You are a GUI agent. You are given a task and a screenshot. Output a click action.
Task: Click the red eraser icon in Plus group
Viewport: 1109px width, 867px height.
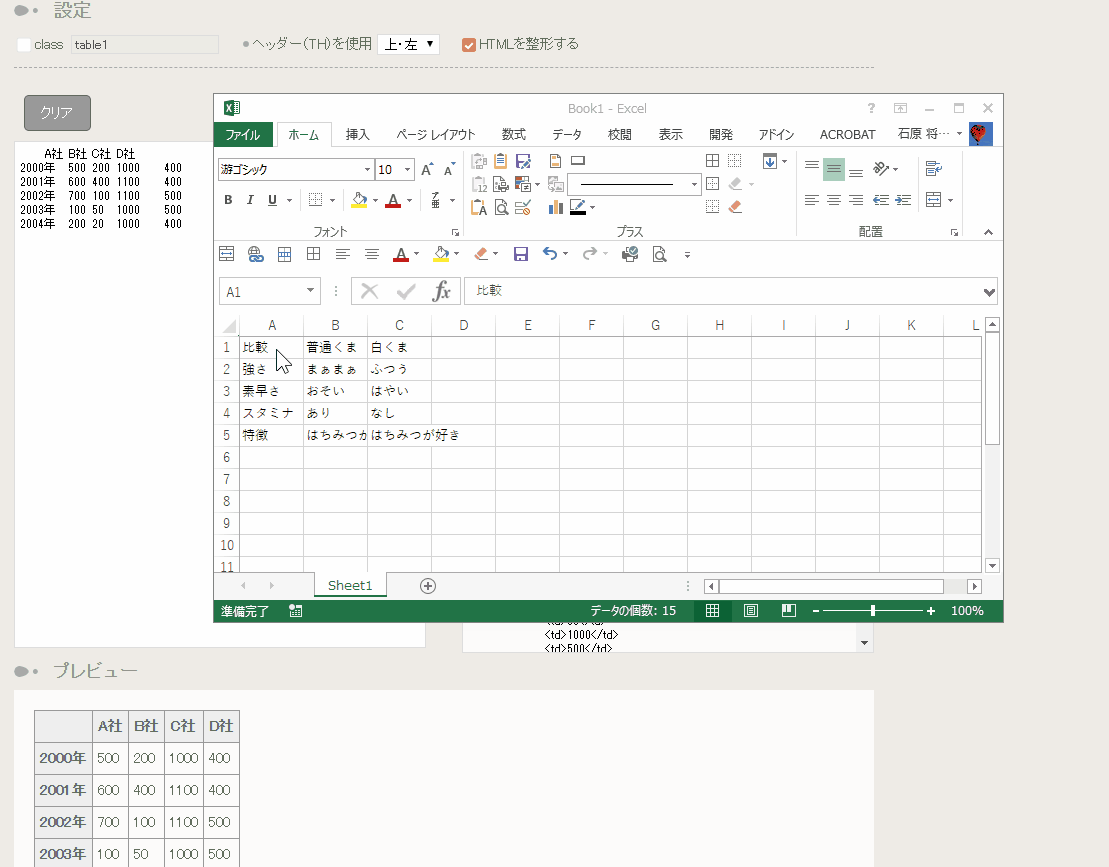tap(735, 206)
